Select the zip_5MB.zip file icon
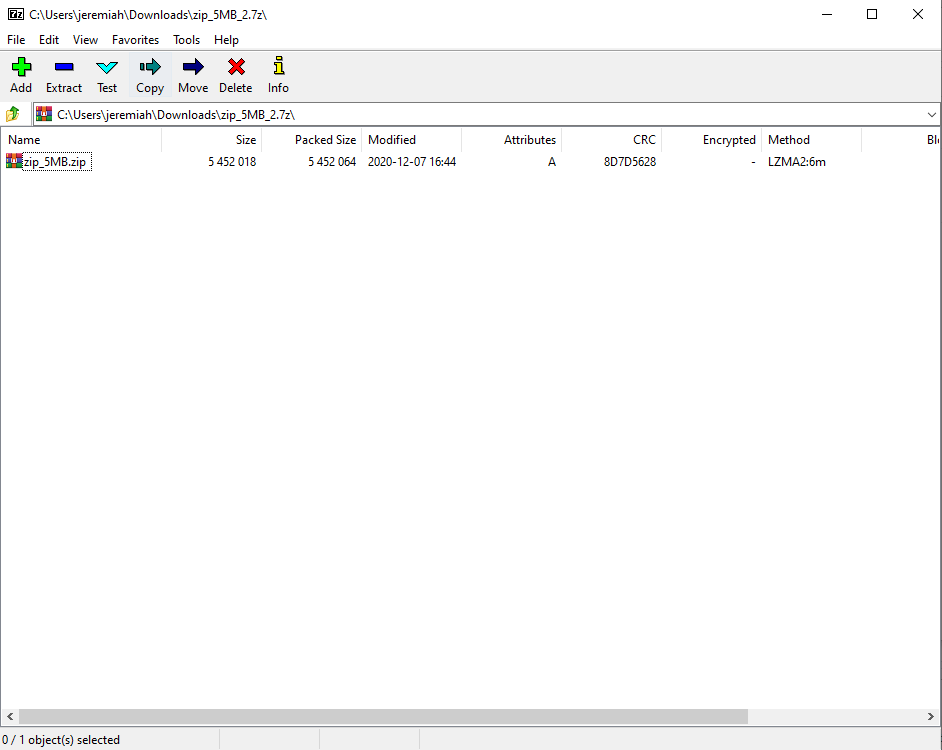The width and height of the screenshot is (942, 750). 14,161
